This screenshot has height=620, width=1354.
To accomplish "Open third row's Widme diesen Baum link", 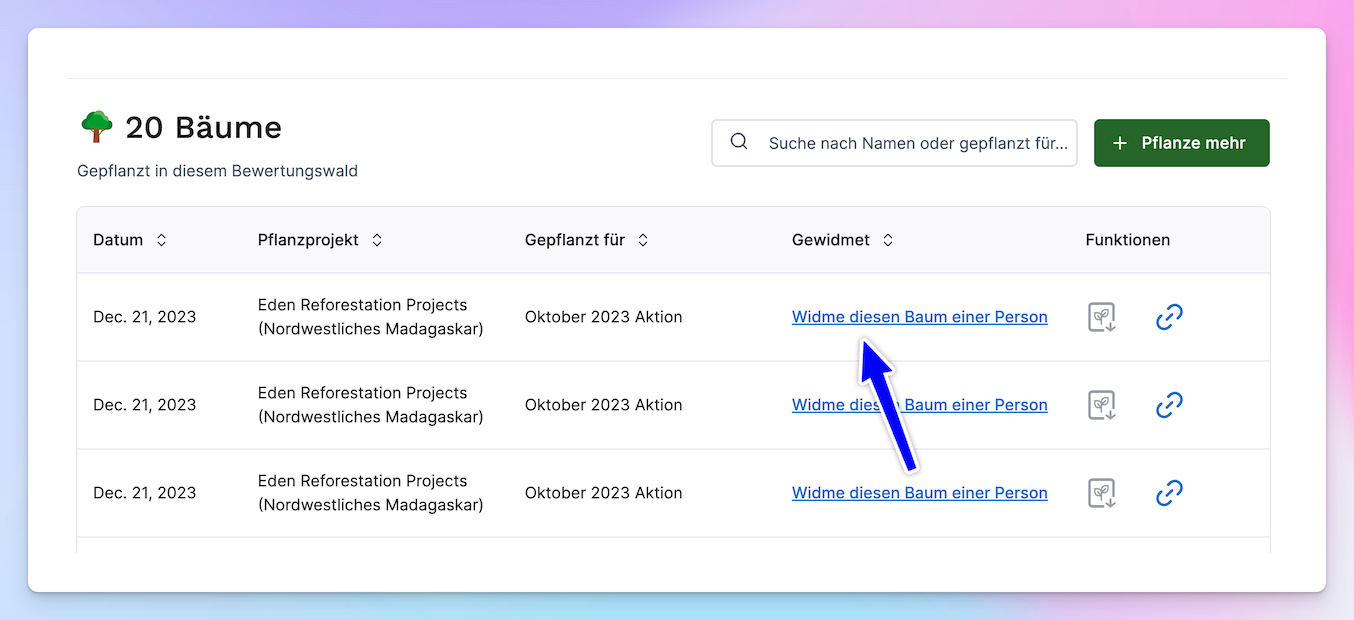I will pyautogui.click(x=919, y=493).
